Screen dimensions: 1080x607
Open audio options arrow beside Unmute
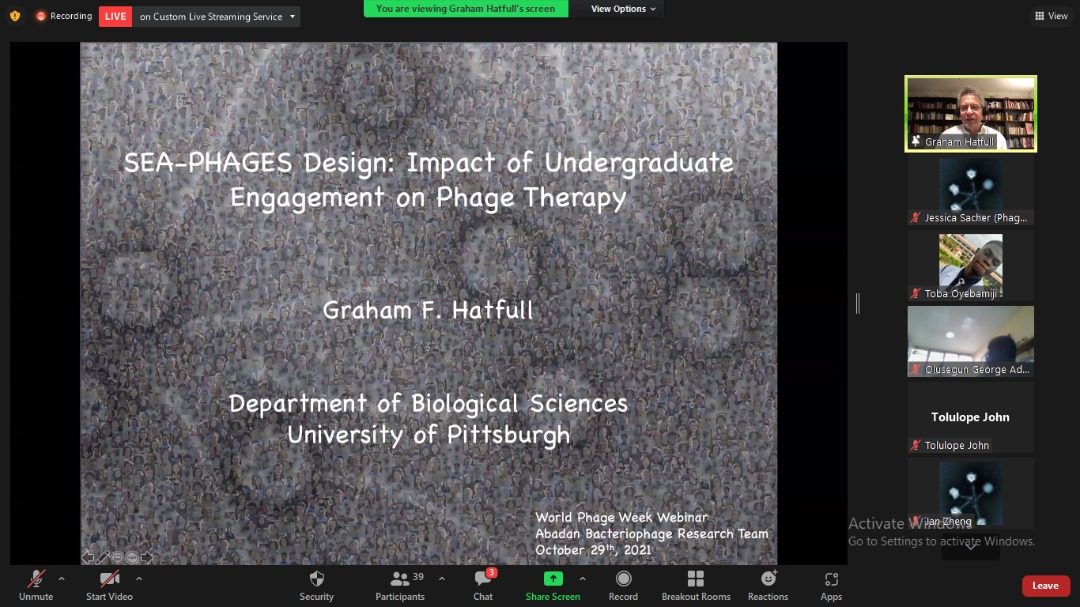point(61,579)
